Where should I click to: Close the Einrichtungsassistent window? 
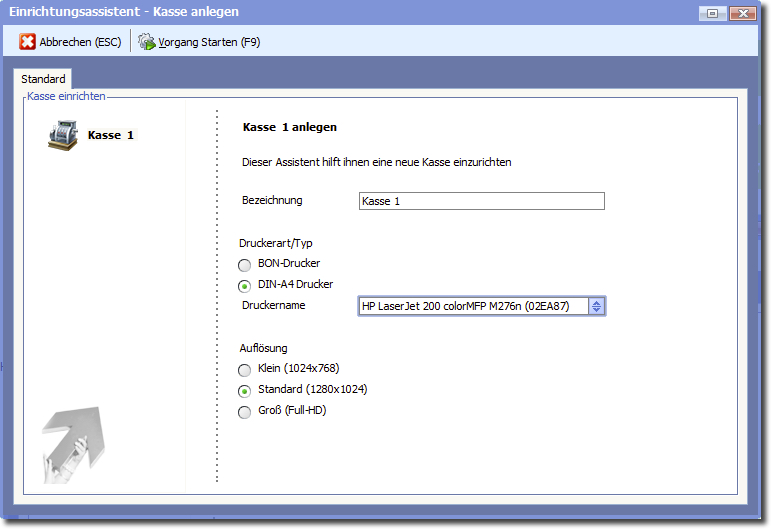741,13
